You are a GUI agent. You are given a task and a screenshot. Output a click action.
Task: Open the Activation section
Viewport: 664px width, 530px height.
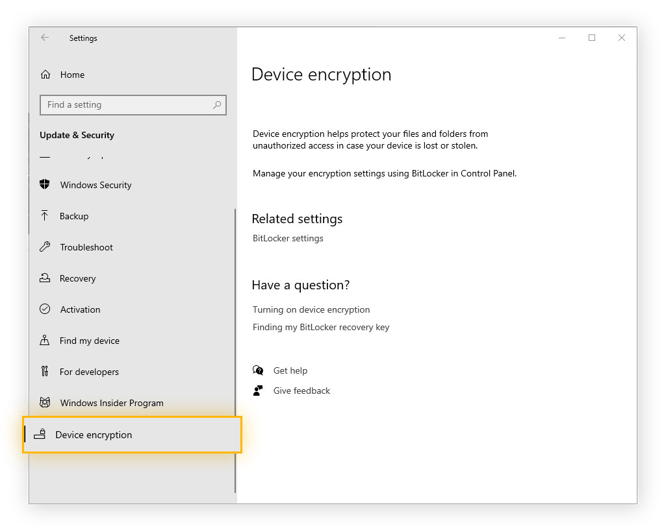click(80, 309)
